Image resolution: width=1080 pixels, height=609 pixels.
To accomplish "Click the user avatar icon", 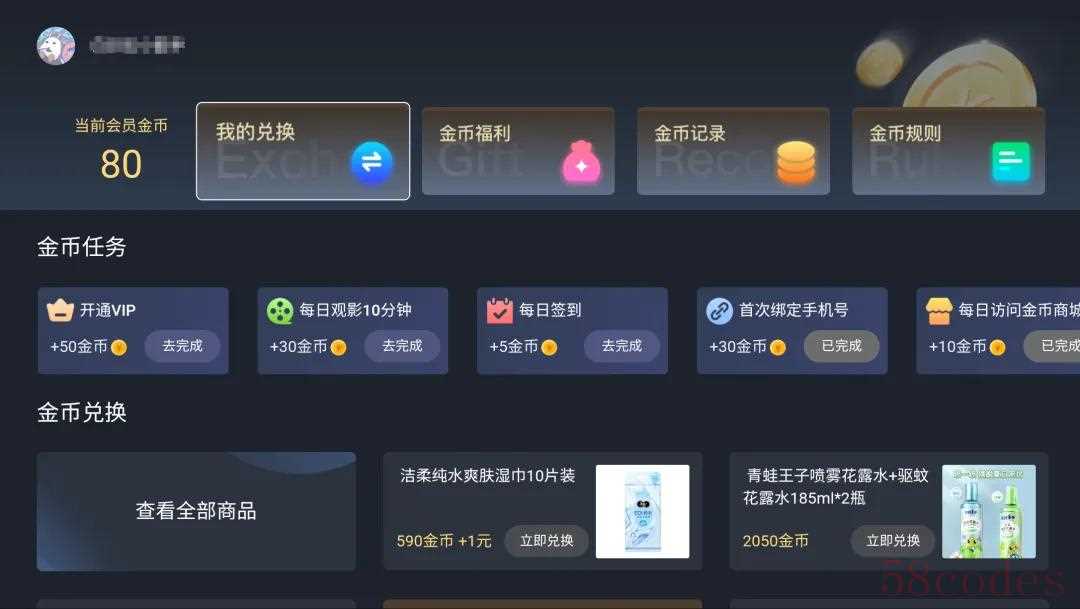I will (x=56, y=46).
